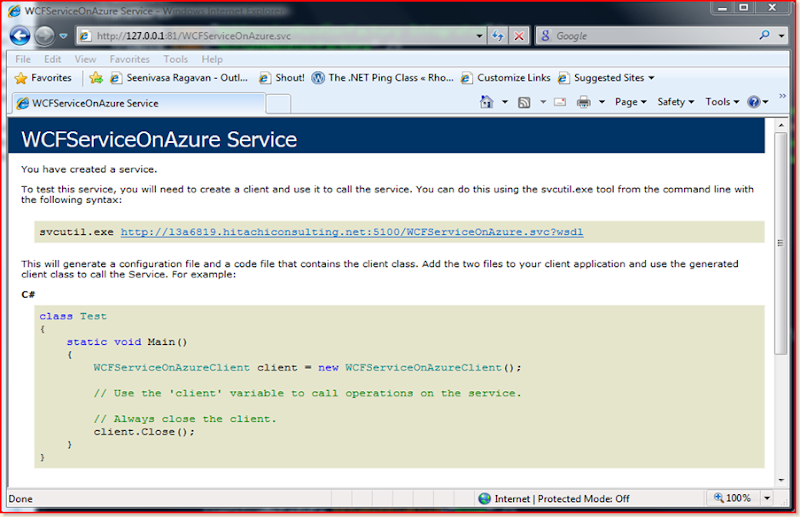The image size is (800, 517).
Task: Click the Internet Explorer title bar icon
Action: [x=14, y=11]
